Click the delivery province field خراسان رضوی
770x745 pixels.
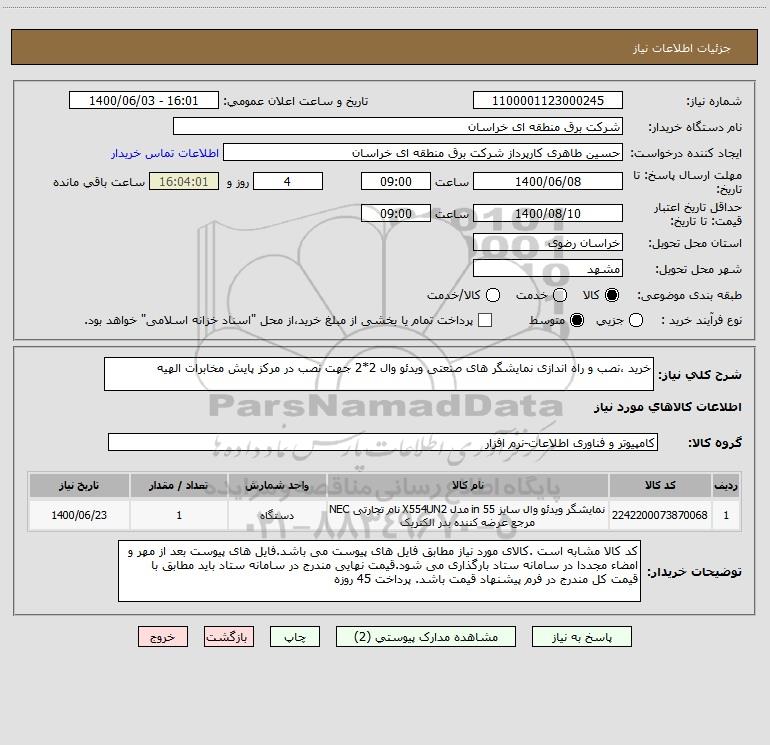tap(548, 242)
